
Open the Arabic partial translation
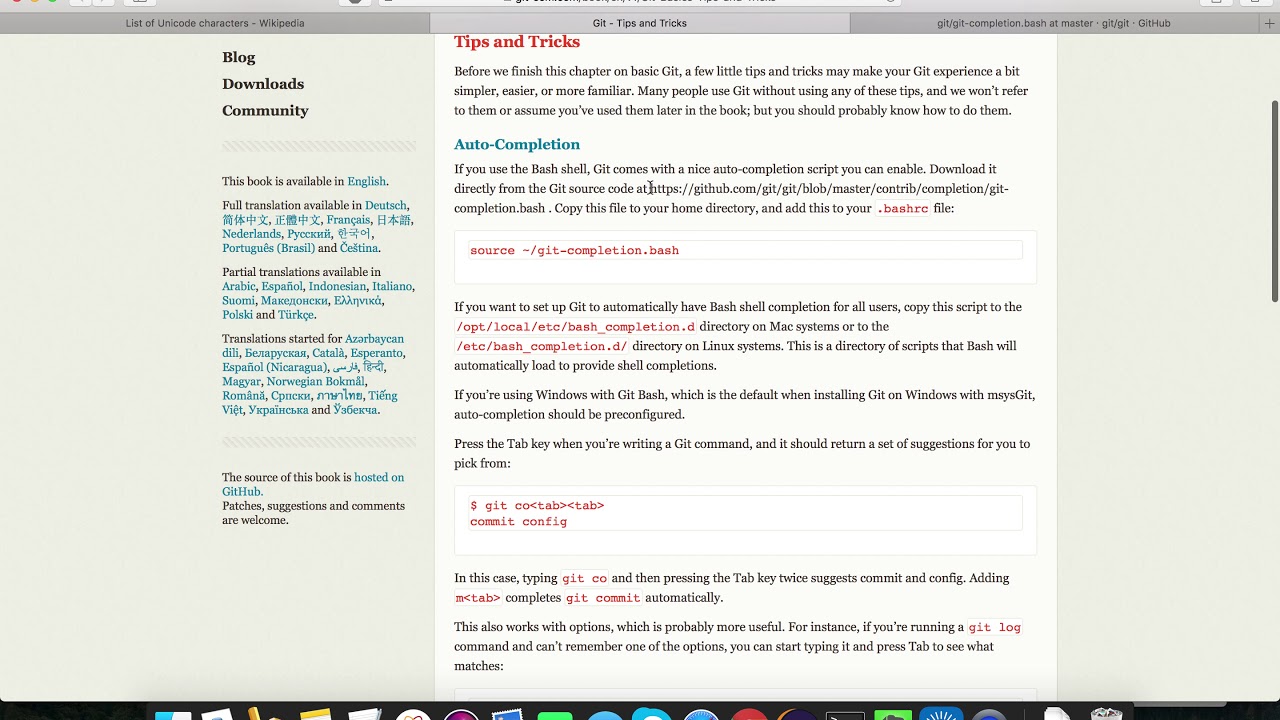(x=239, y=286)
